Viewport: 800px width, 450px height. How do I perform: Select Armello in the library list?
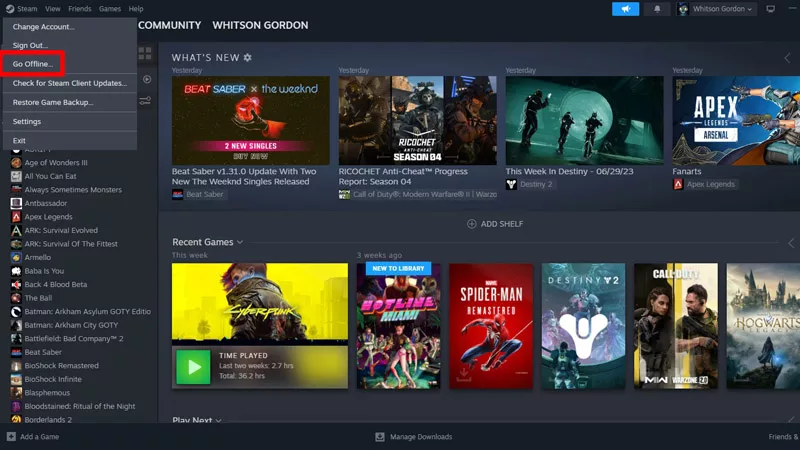38,257
